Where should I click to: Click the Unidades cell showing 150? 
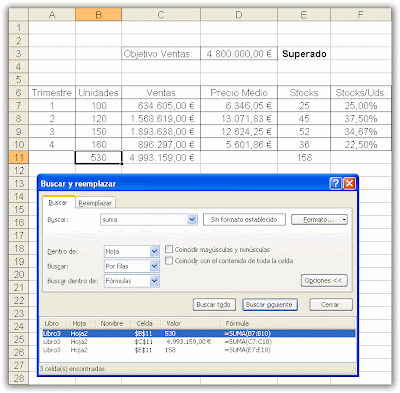[99, 132]
